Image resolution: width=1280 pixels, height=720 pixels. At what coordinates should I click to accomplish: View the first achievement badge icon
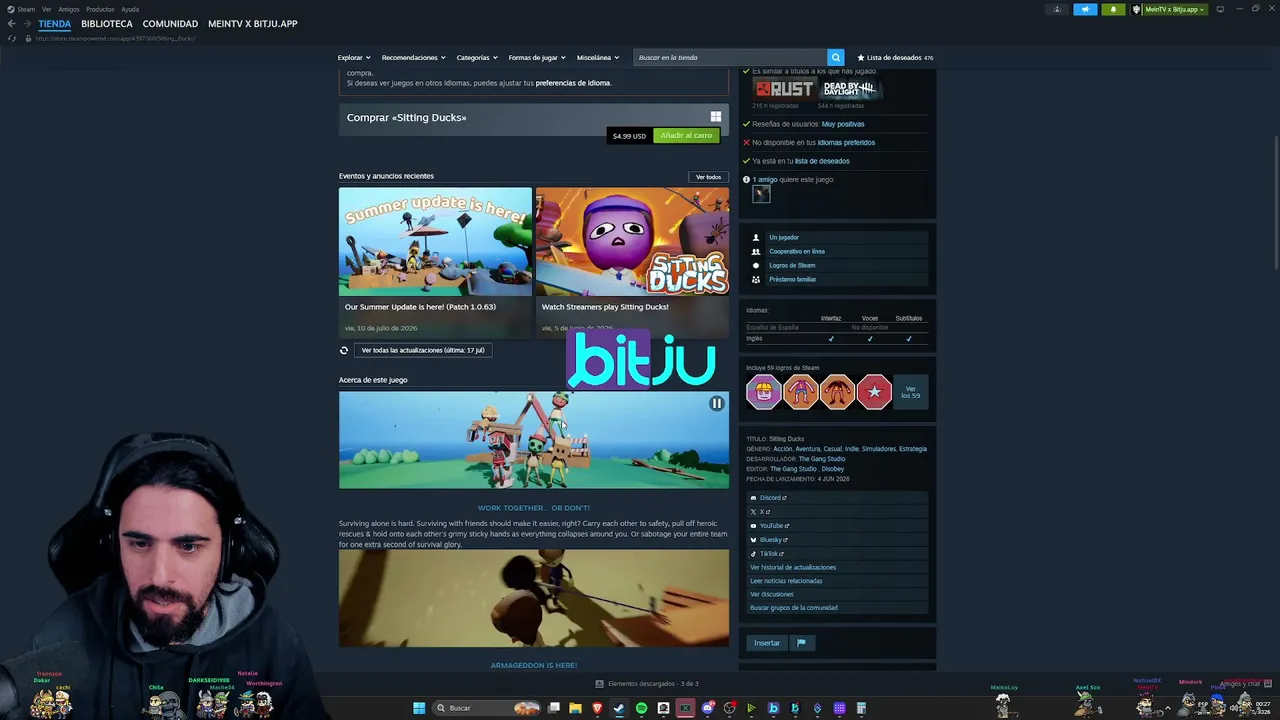763,392
